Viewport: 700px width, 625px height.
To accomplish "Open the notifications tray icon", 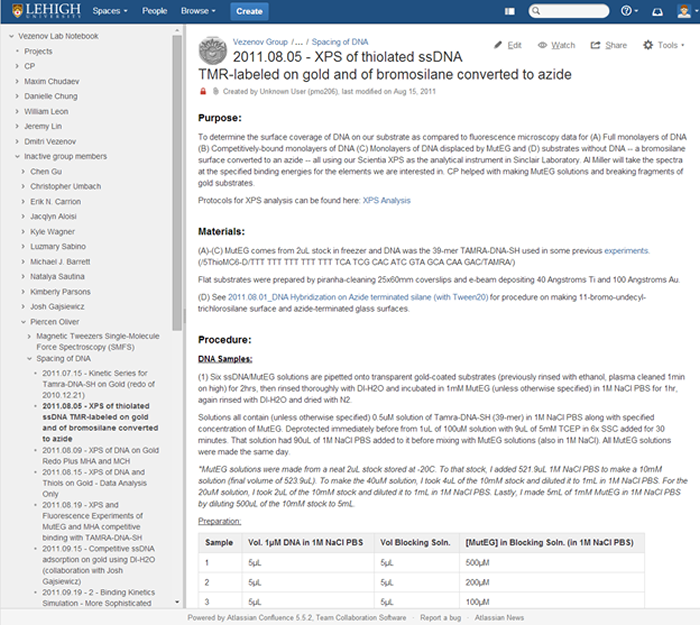I will pyautogui.click(x=657, y=11).
